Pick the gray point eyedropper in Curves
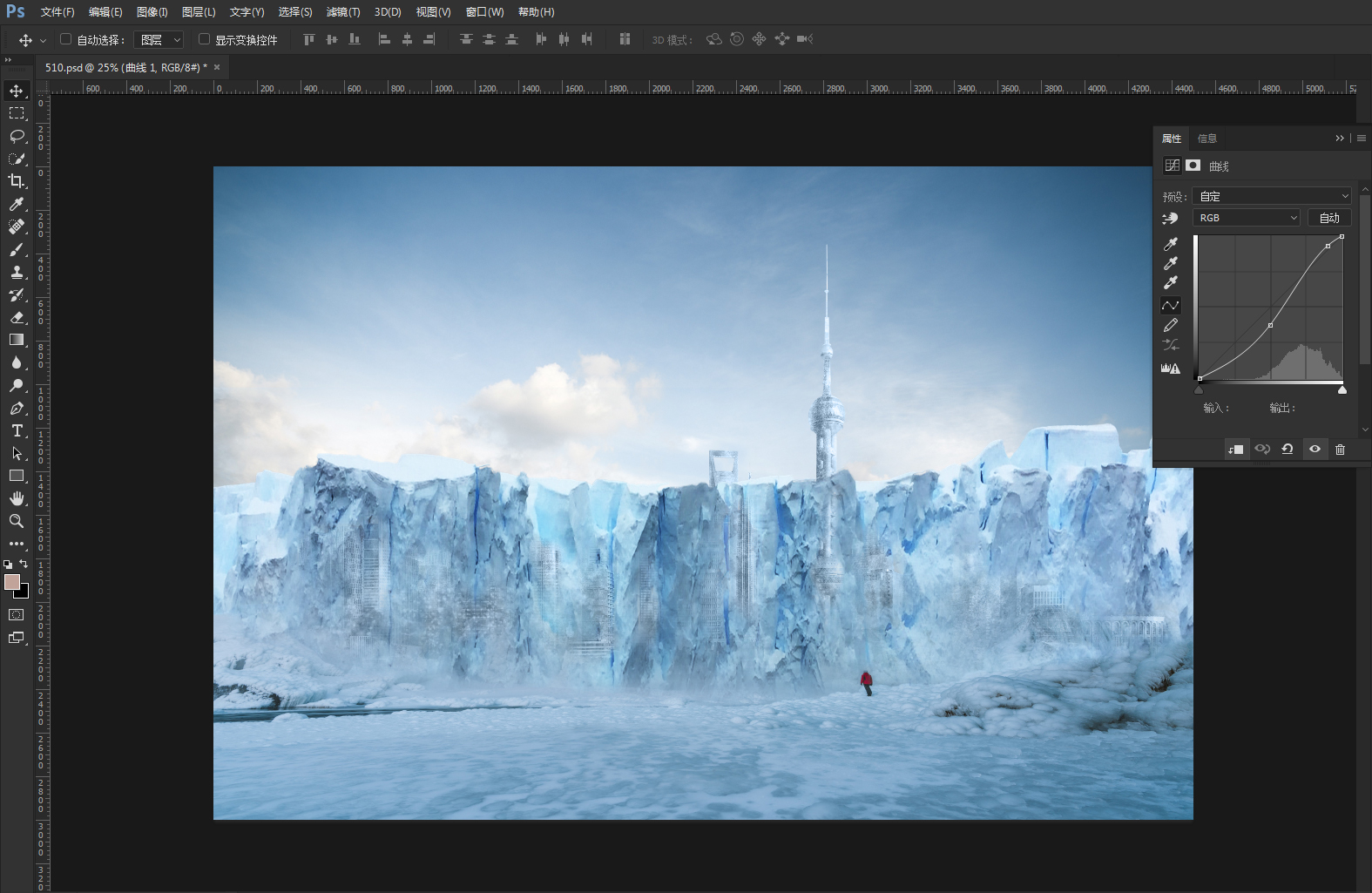The image size is (1372, 893). [x=1171, y=263]
